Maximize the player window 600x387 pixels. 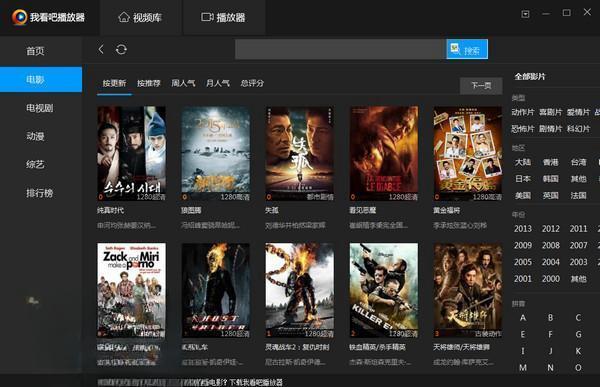point(567,13)
